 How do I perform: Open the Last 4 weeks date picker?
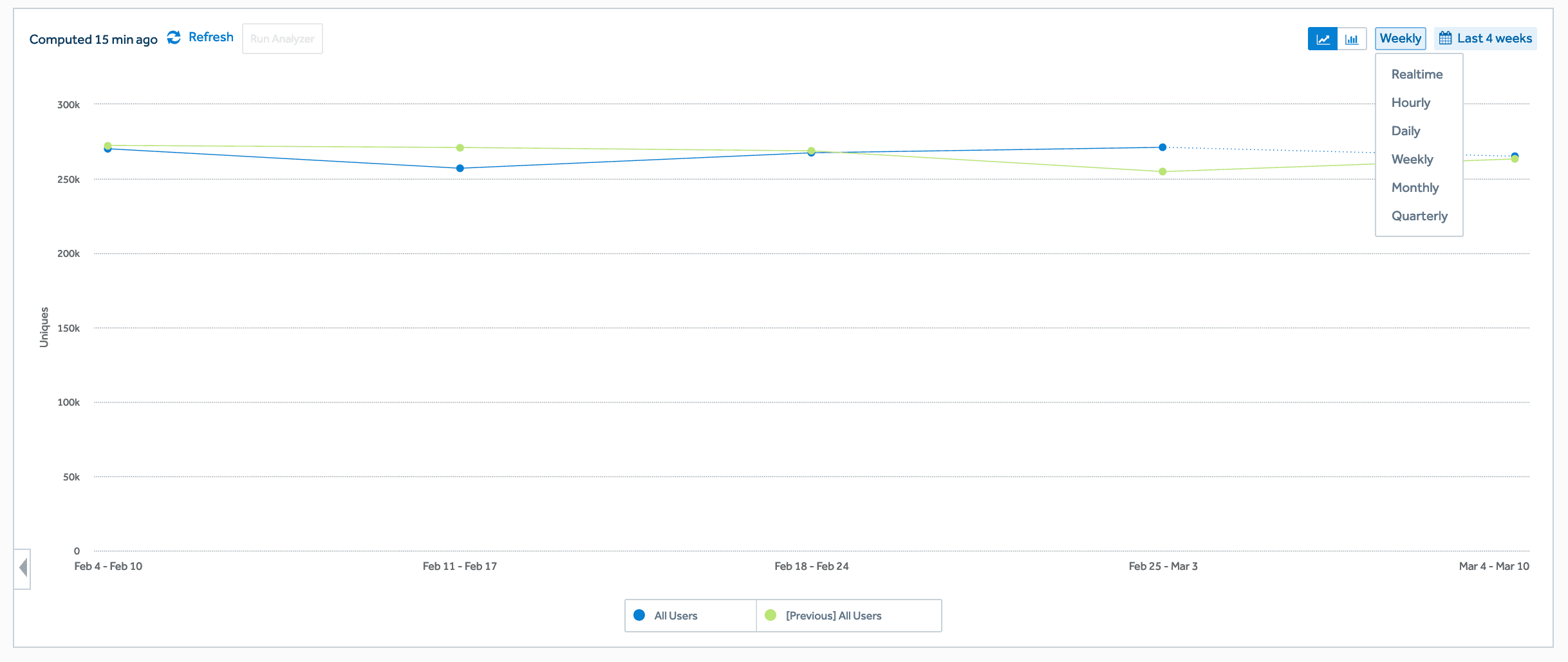(x=1494, y=39)
